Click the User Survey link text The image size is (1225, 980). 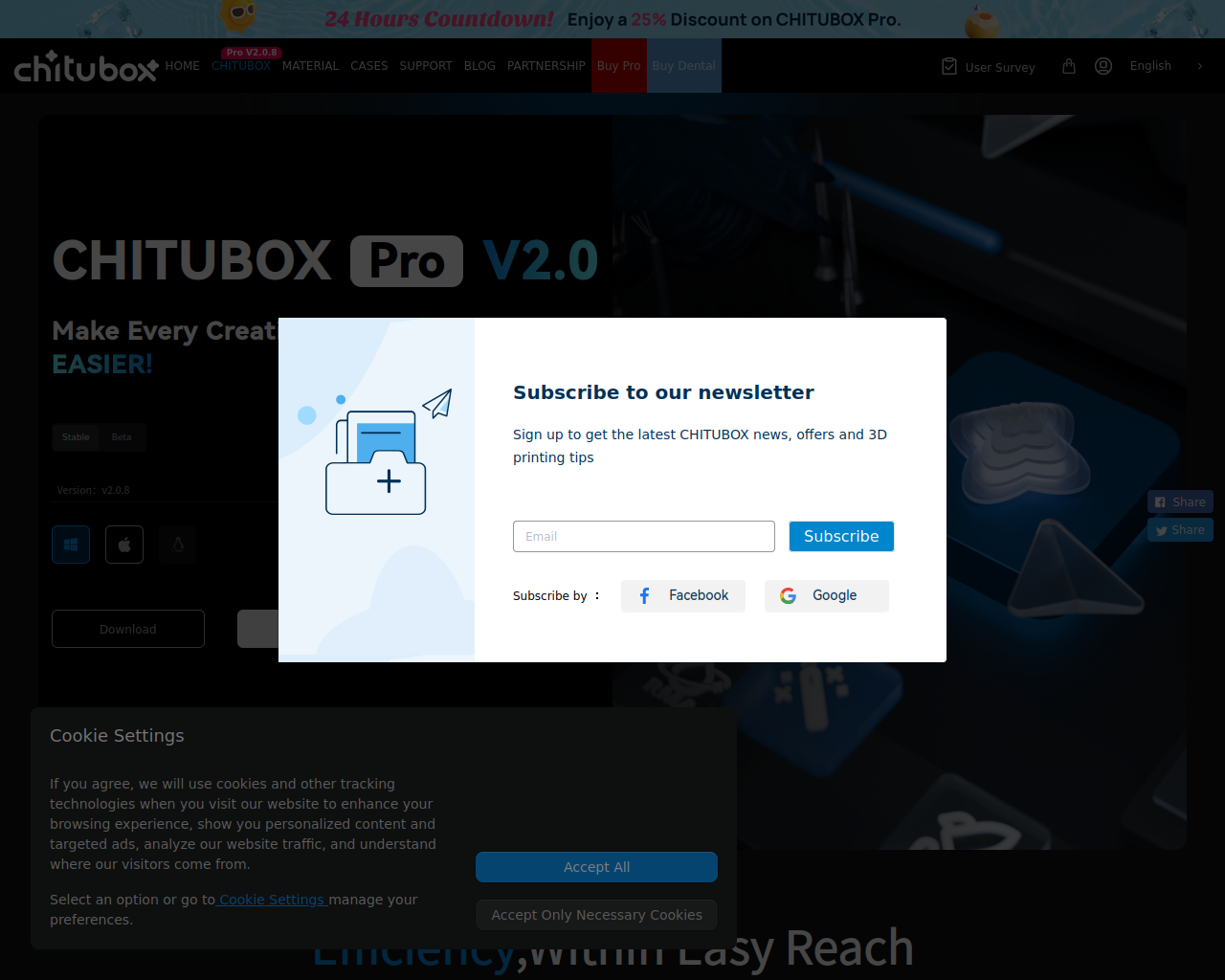1000,67
